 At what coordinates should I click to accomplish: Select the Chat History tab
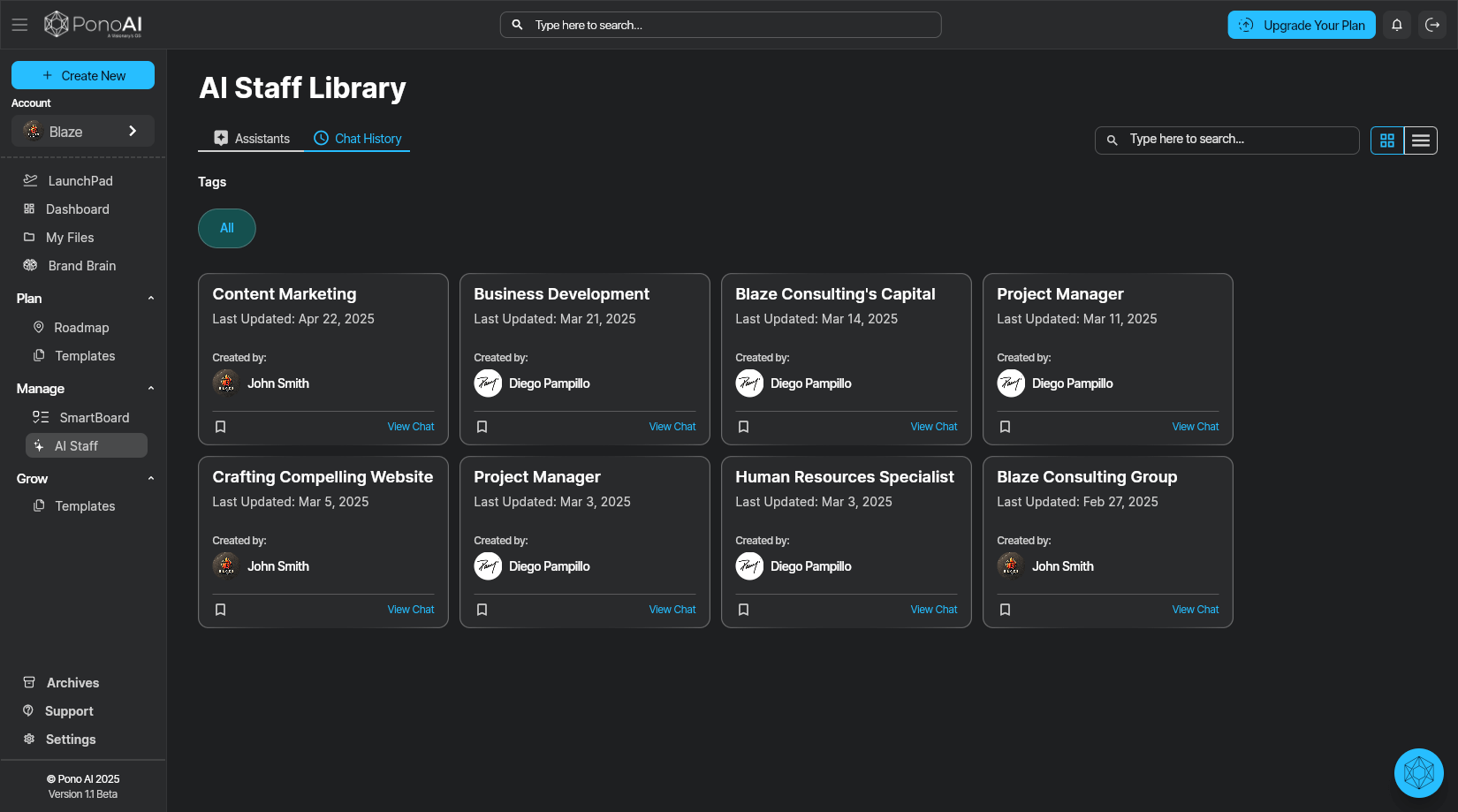358,139
